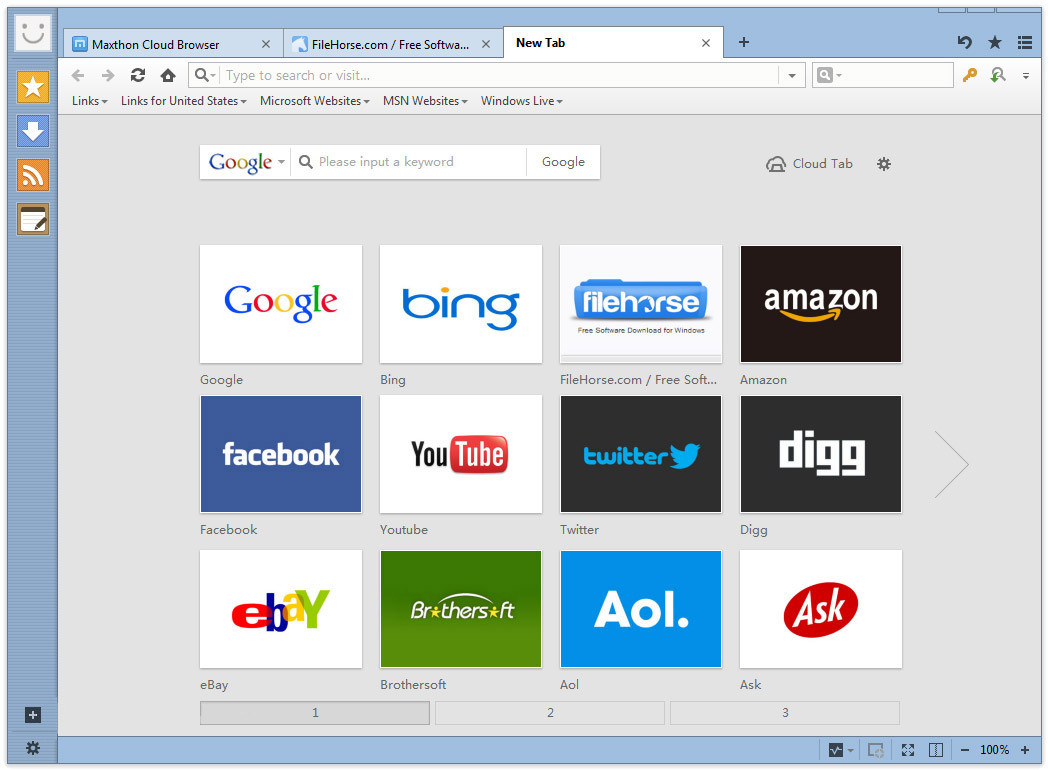The height and width of the screenshot is (770, 1048).
Task: Zoom in with the plus button
Action: [1025, 750]
